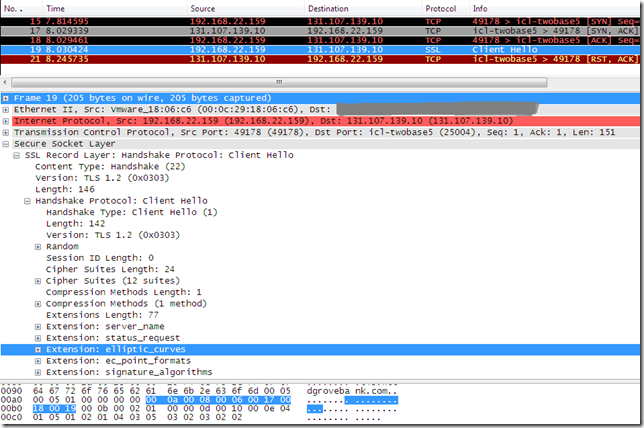Expand the Frame 19 details node
Viewport: 644px width, 428px height.
point(6,98)
